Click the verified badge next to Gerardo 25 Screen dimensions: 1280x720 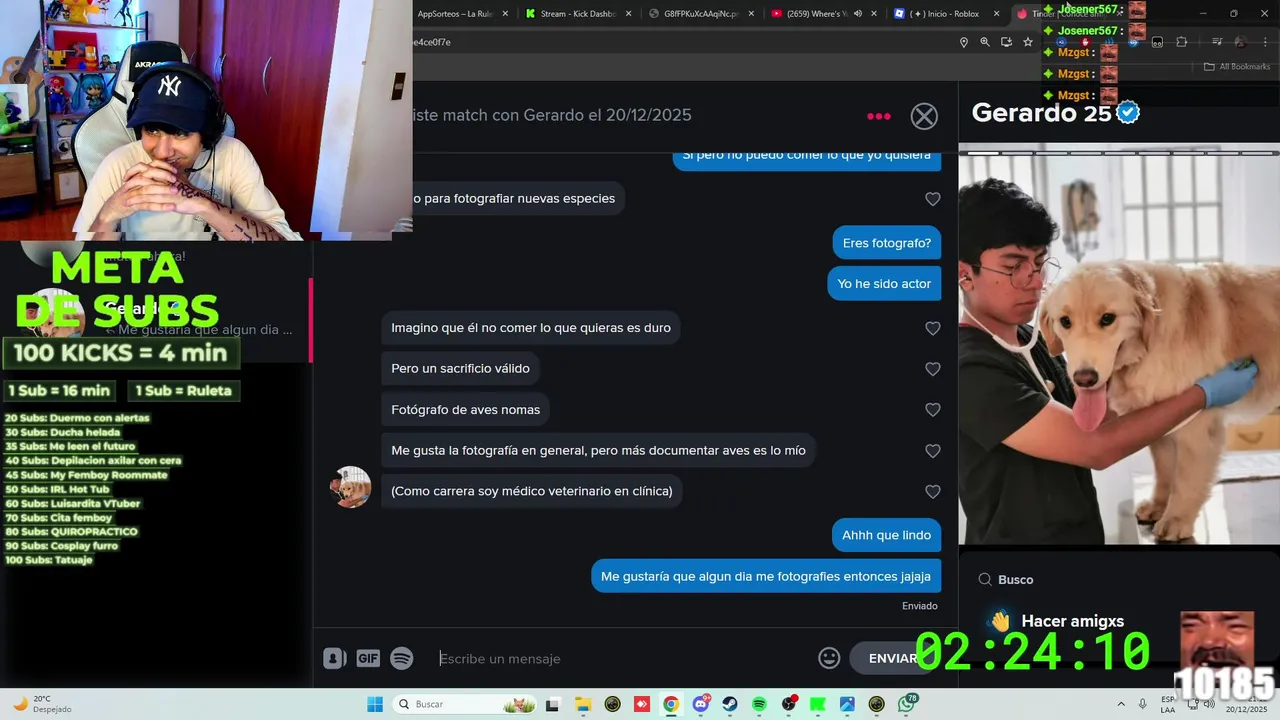(x=1128, y=113)
